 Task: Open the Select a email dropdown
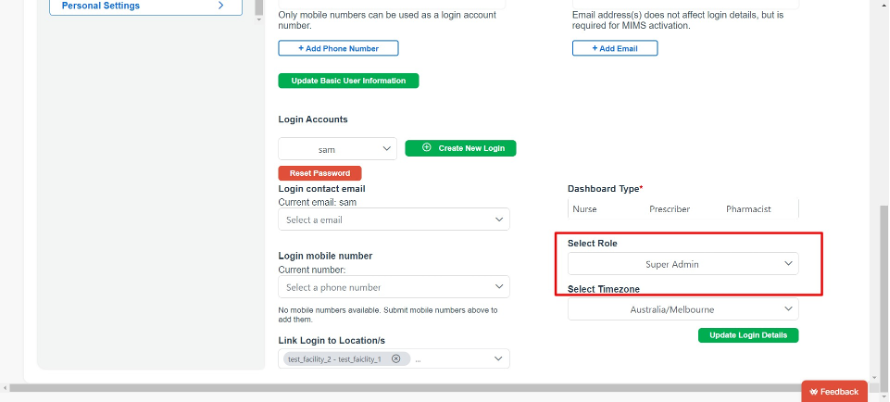tap(394, 219)
